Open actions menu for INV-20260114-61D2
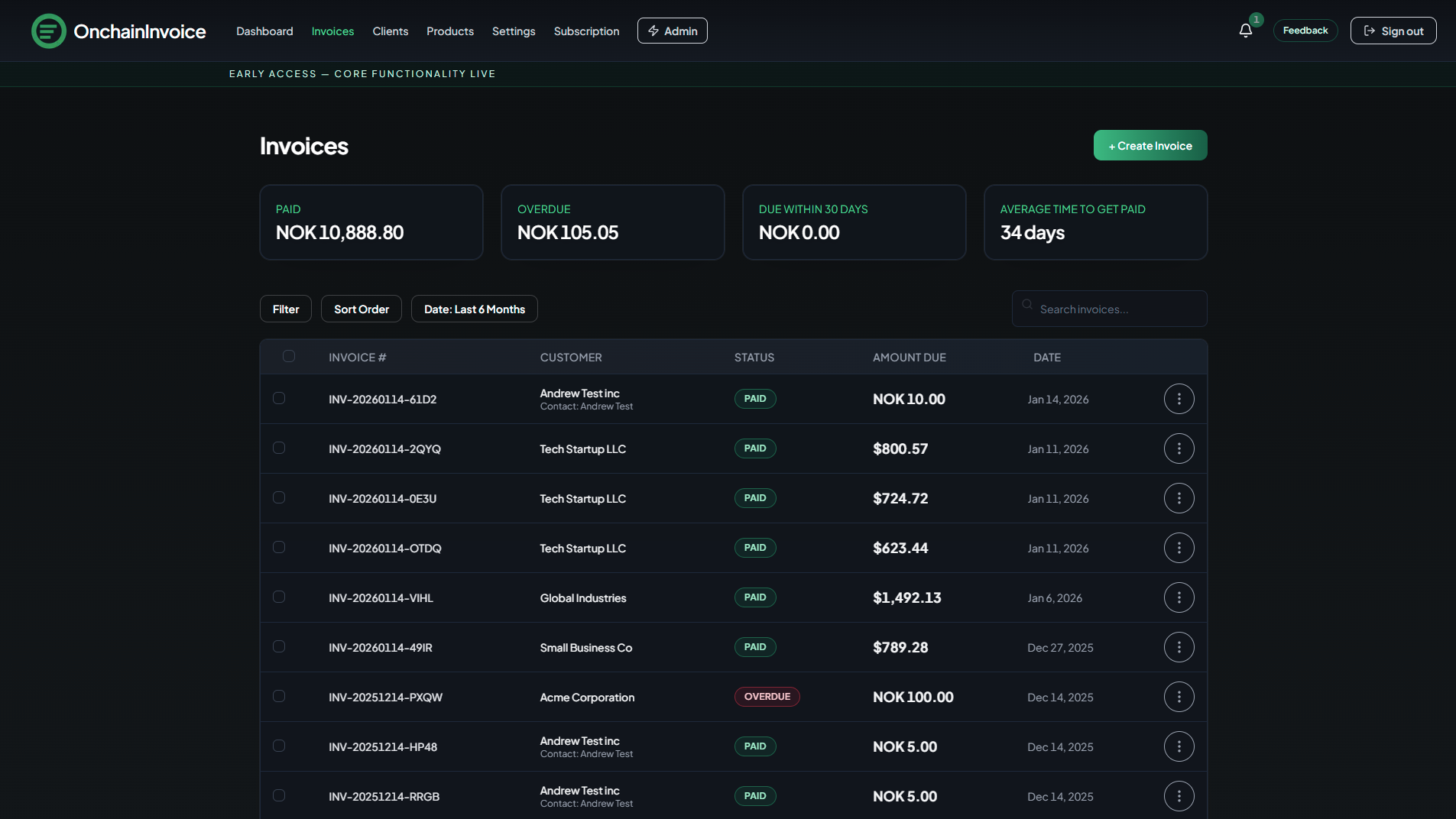This screenshot has height=819, width=1456. (1179, 398)
